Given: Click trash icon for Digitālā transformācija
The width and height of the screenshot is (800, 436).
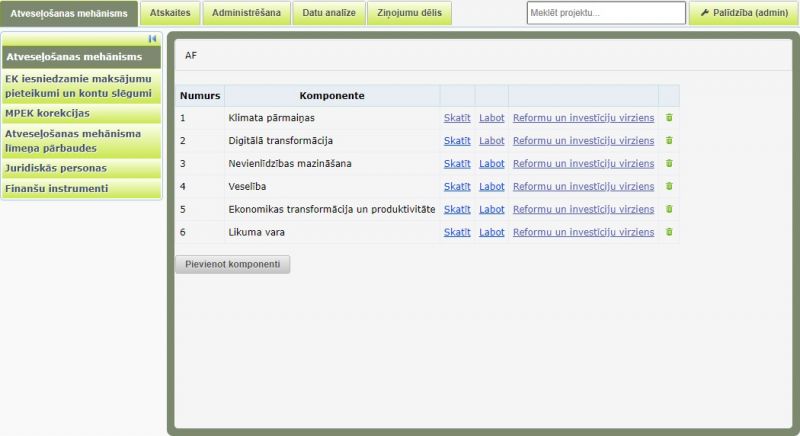Looking at the screenshot, I should point(669,141).
